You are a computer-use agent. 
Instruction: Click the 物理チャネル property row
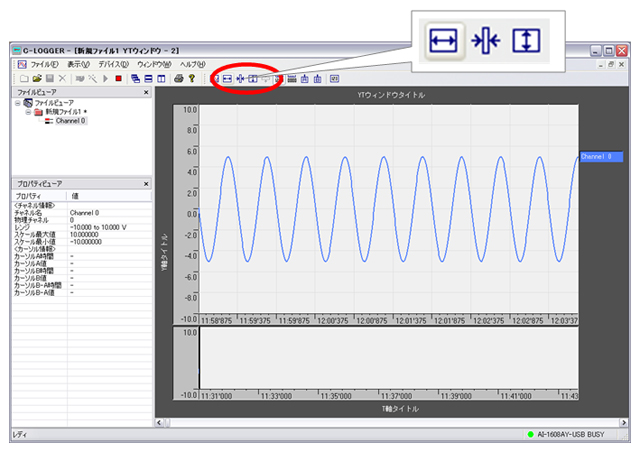coord(82,220)
